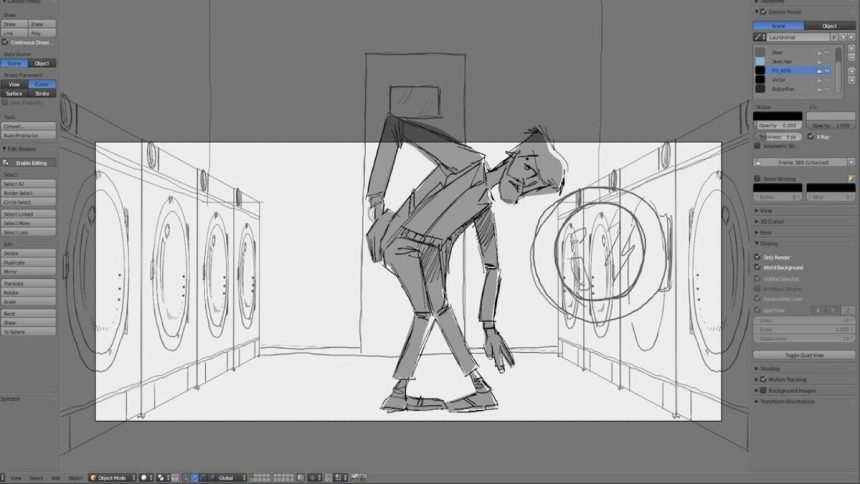
Task: Toggle visibility of the Sketches layer
Action: pyautogui.click(x=827, y=61)
